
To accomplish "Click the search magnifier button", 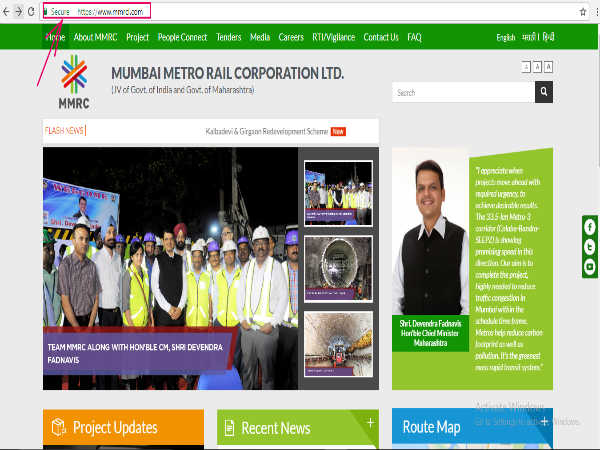I will [x=543, y=92].
